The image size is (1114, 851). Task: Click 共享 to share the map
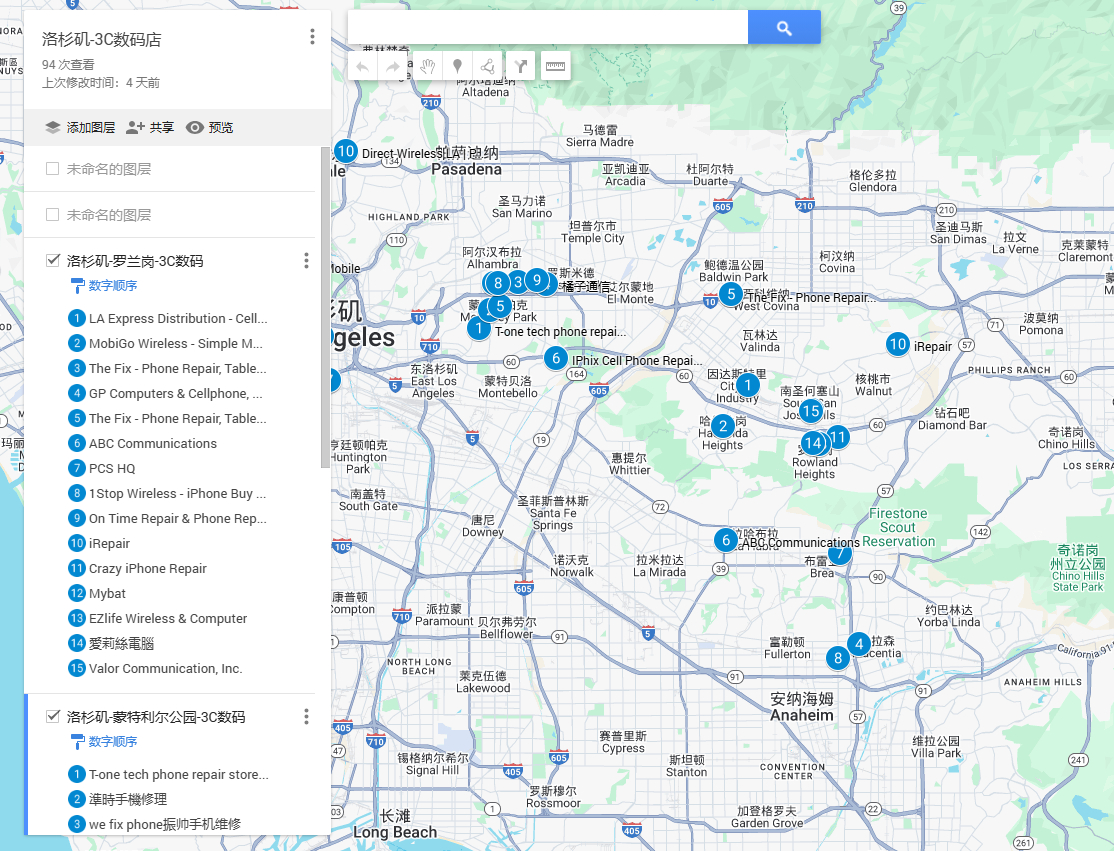click(x=150, y=128)
